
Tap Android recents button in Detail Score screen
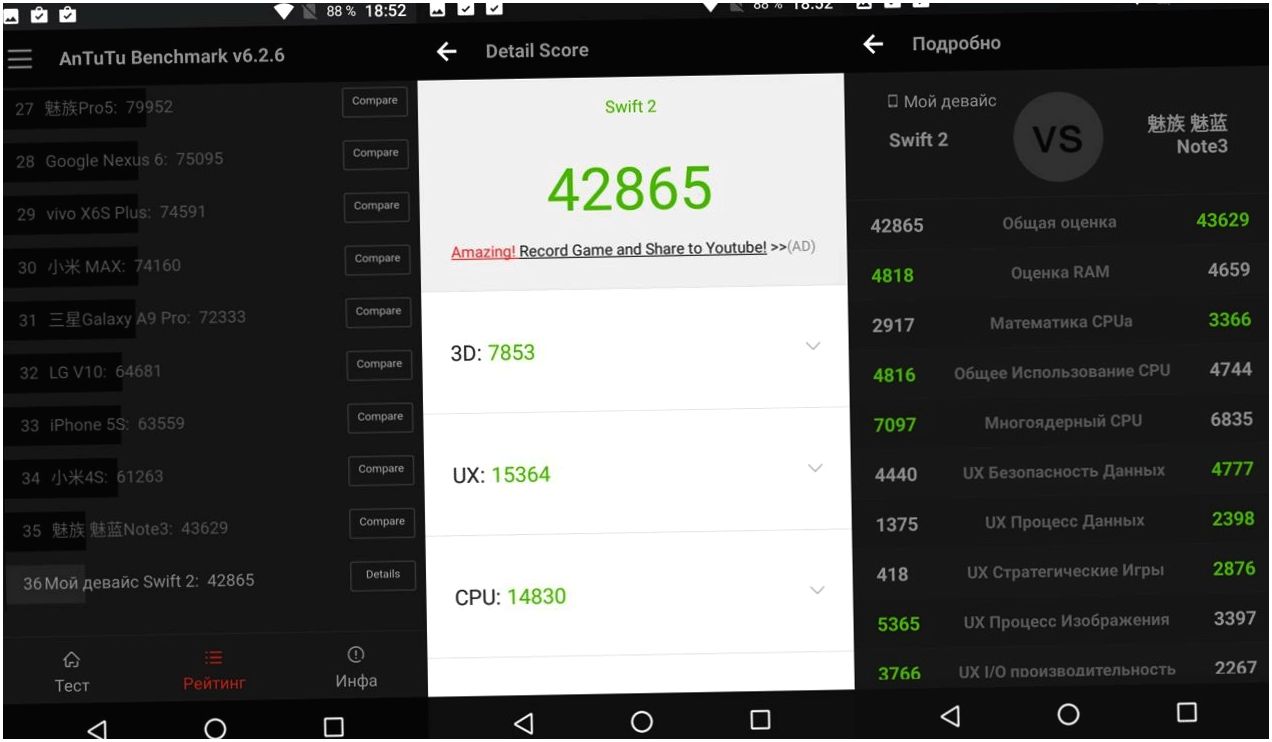761,720
